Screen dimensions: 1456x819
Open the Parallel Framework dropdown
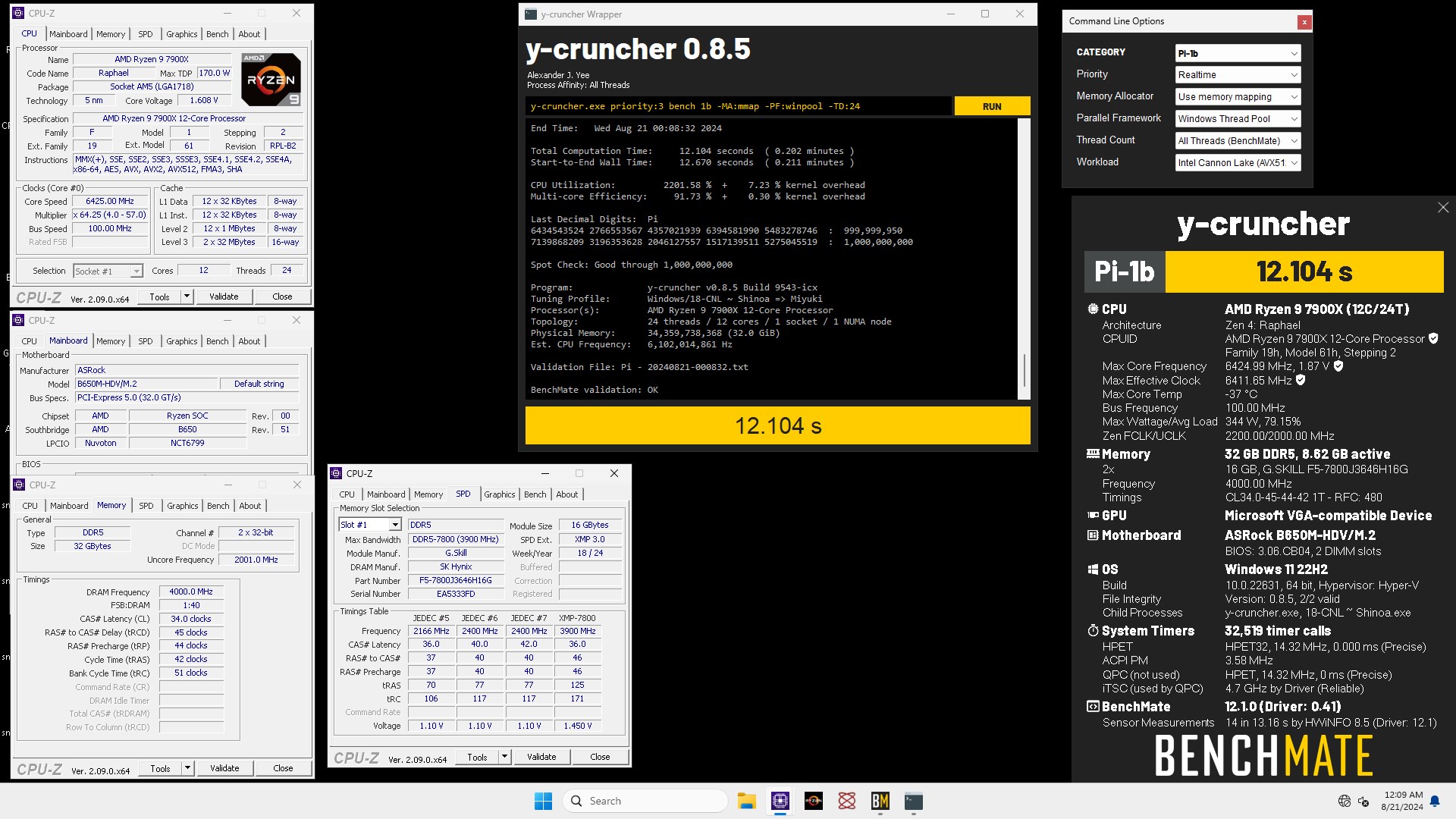click(x=1238, y=118)
